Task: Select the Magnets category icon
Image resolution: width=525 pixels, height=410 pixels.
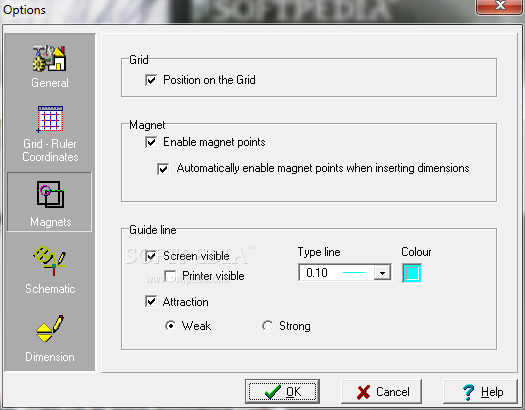Action: 50,194
